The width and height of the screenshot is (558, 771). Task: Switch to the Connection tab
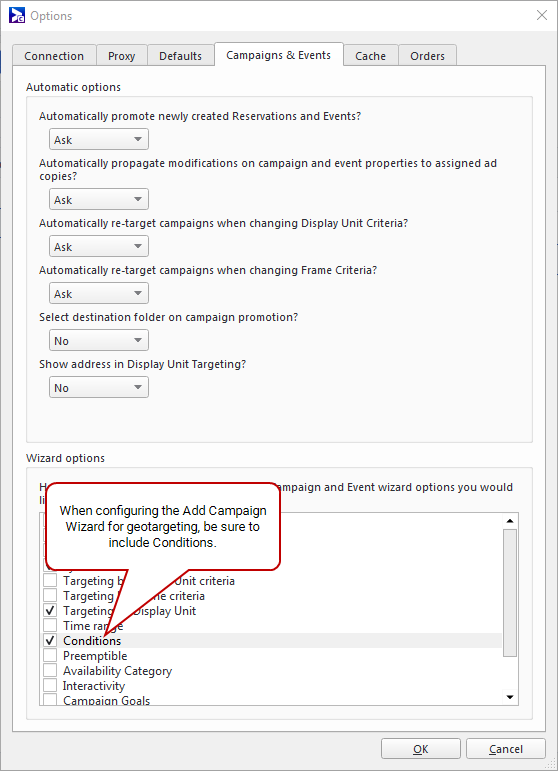tap(54, 56)
